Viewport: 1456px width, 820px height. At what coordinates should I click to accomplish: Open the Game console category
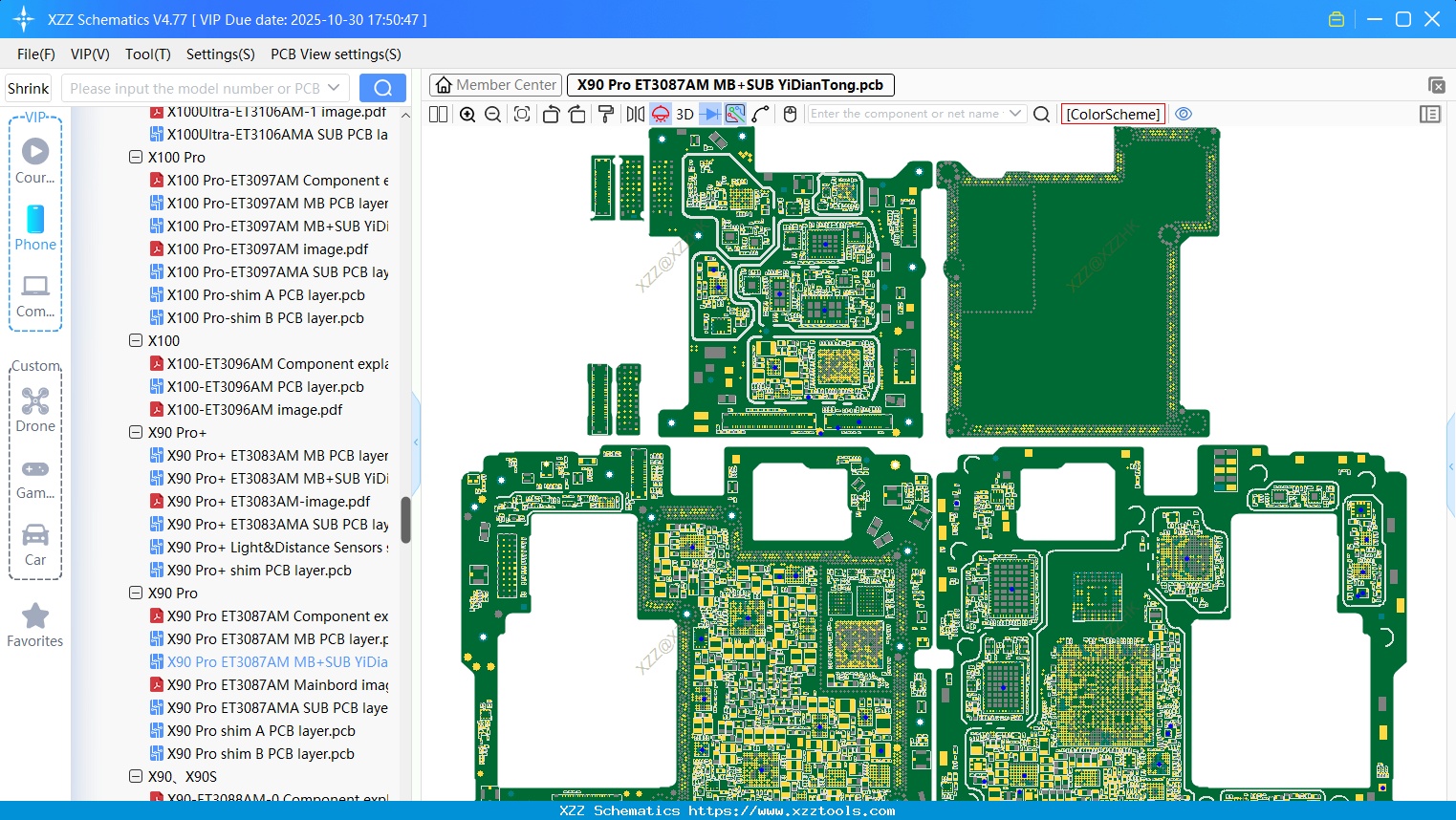35,479
